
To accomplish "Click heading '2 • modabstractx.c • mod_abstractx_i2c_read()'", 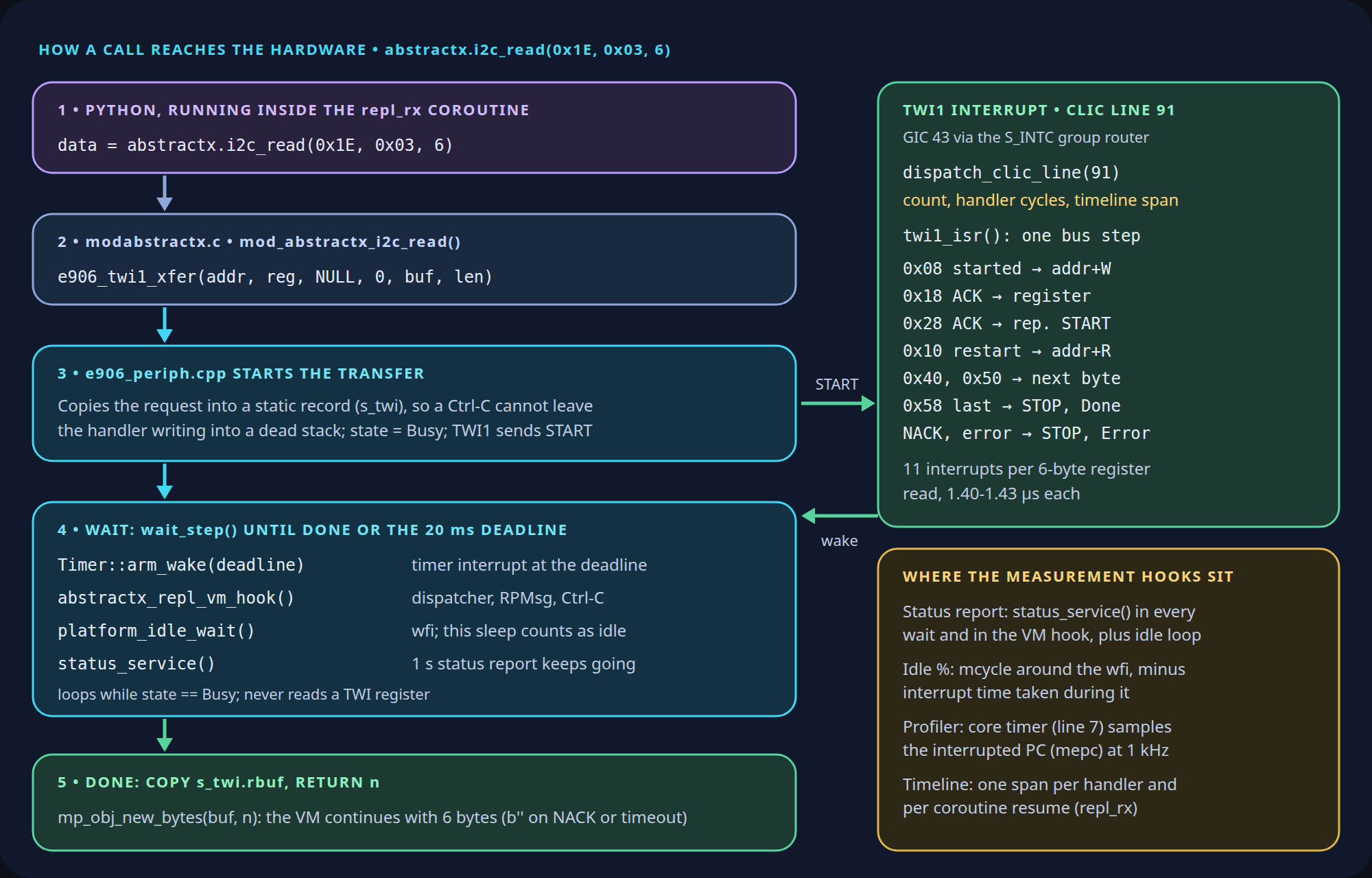I will coord(259,242).
